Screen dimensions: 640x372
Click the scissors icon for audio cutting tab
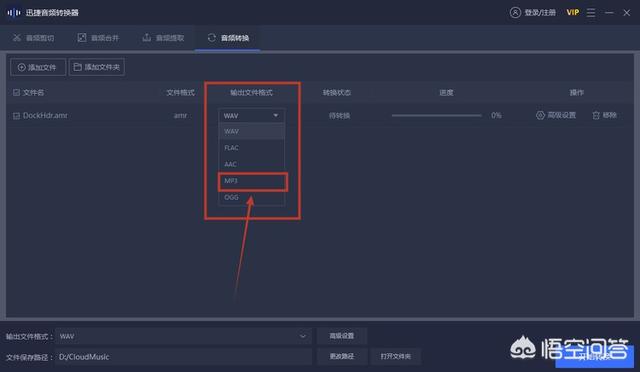click(x=17, y=38)
